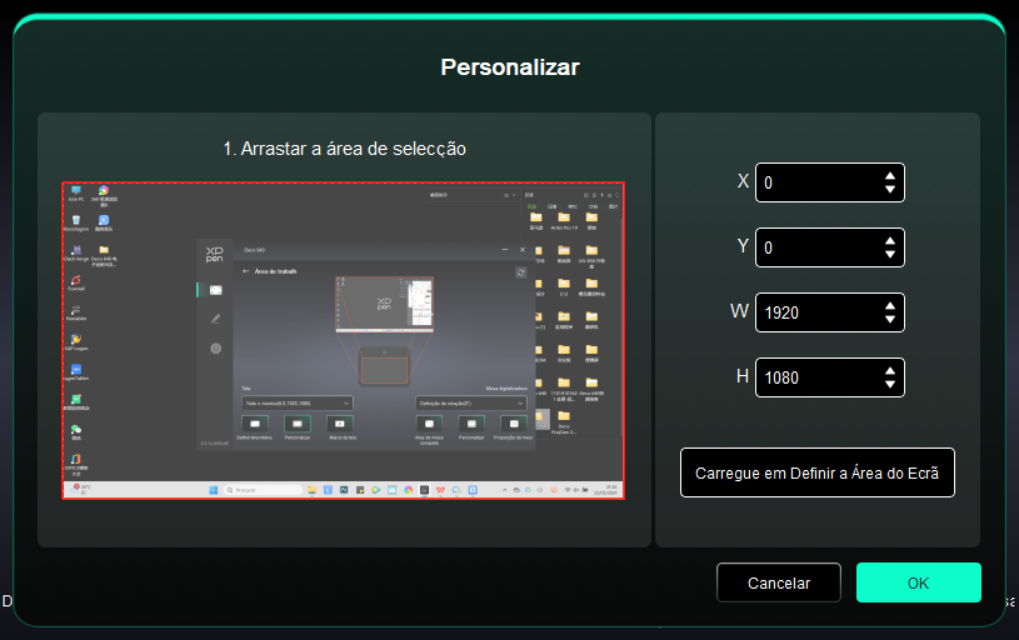Click inside the Y coordinate field

pos(815,248)
